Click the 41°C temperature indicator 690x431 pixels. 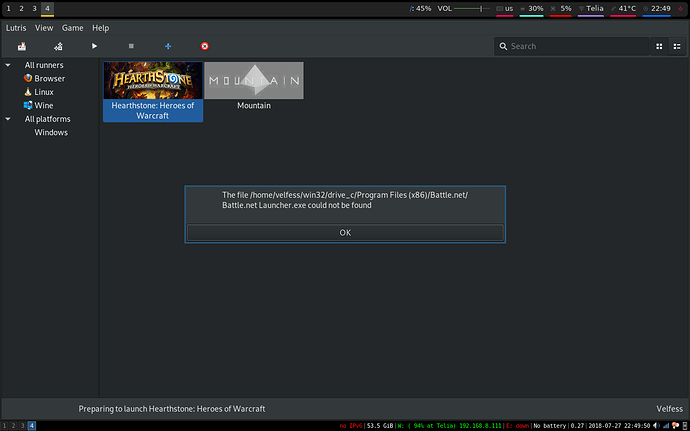pyautogui.click(x=623, y=8)
